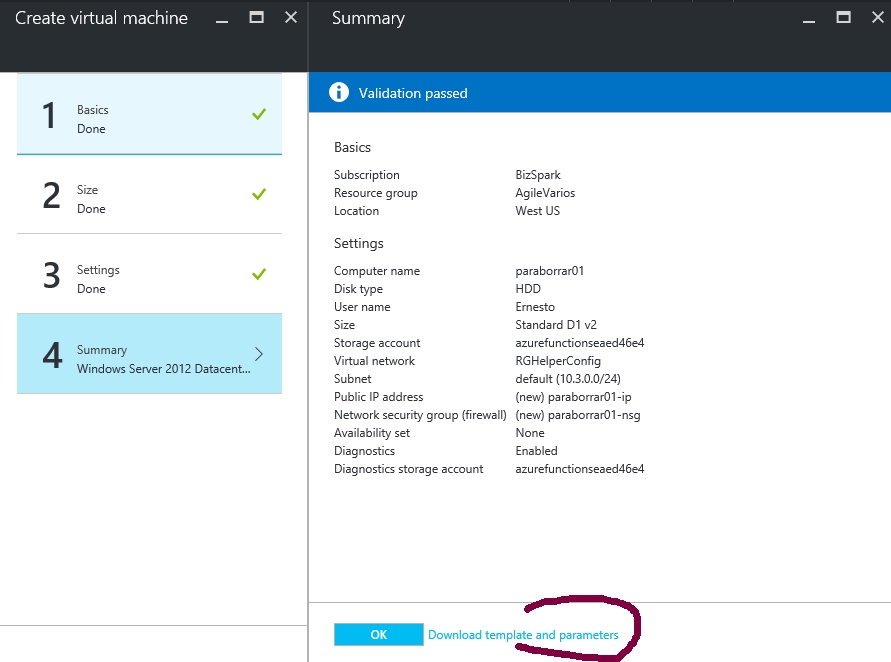Click the green checkmark next to Basics
891x662 pixels.
coord(259,114)
